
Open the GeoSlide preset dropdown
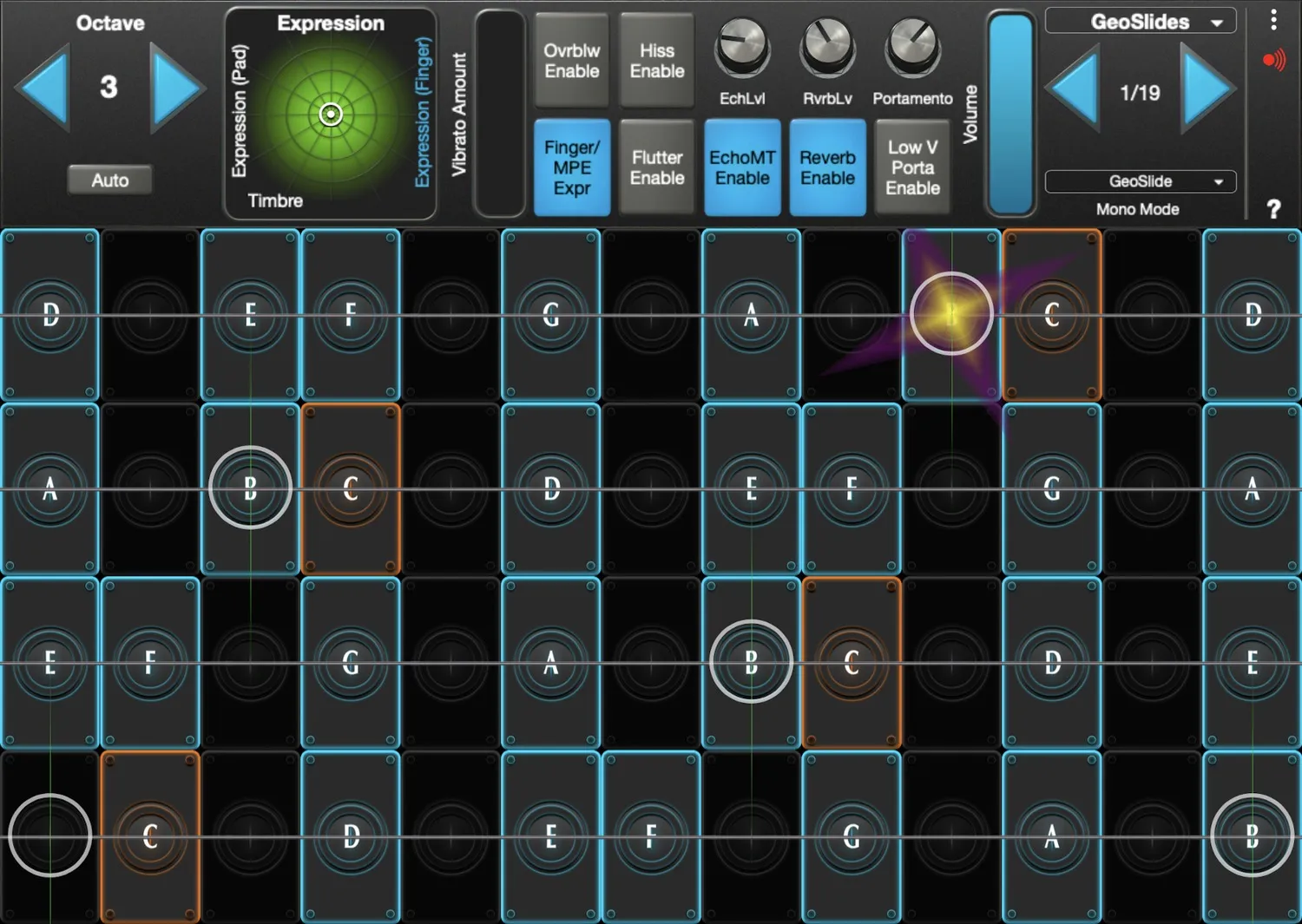click(1141, 181)
